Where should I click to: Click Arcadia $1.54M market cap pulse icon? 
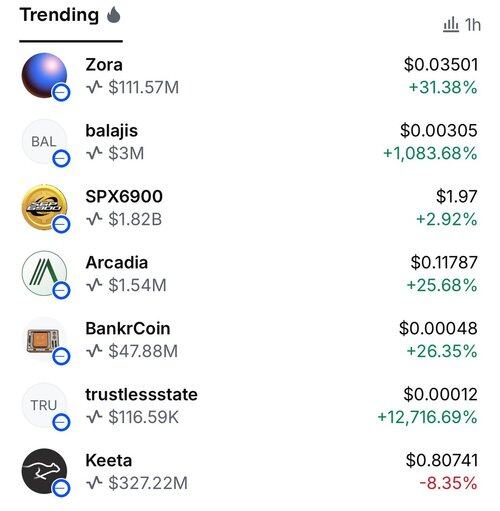coord(94,285)
